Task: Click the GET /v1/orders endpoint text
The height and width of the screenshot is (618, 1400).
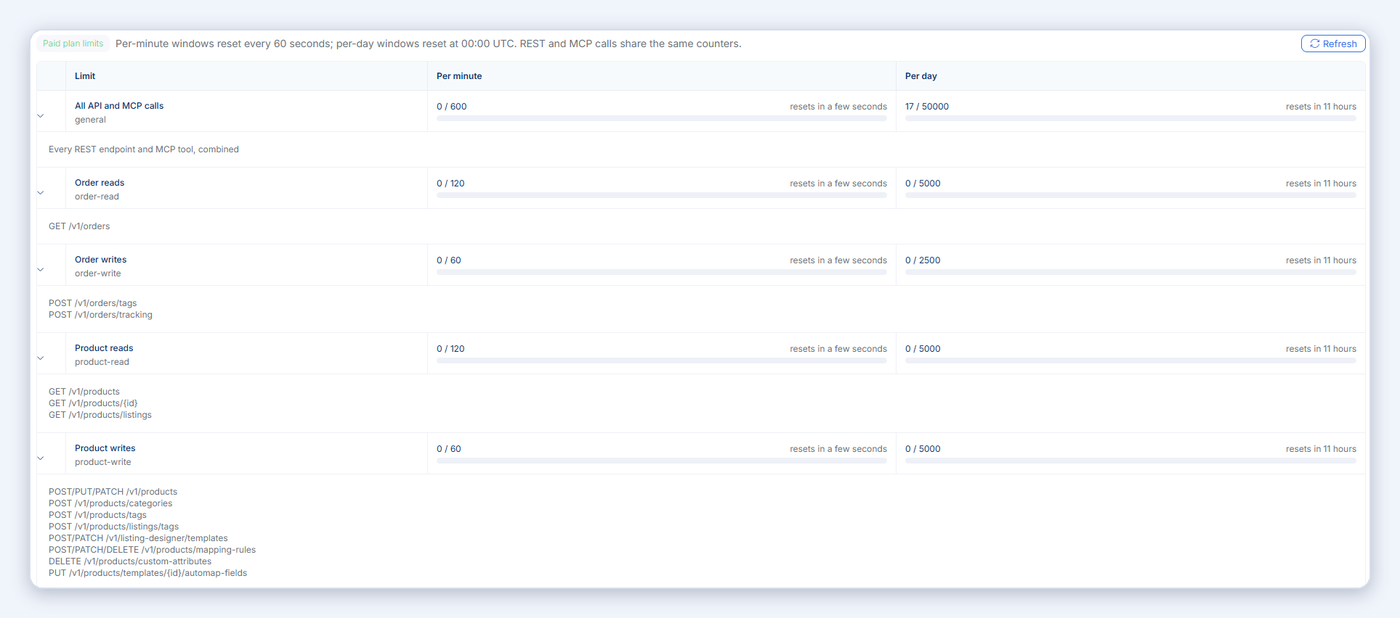Action: (x=80, y=226)
